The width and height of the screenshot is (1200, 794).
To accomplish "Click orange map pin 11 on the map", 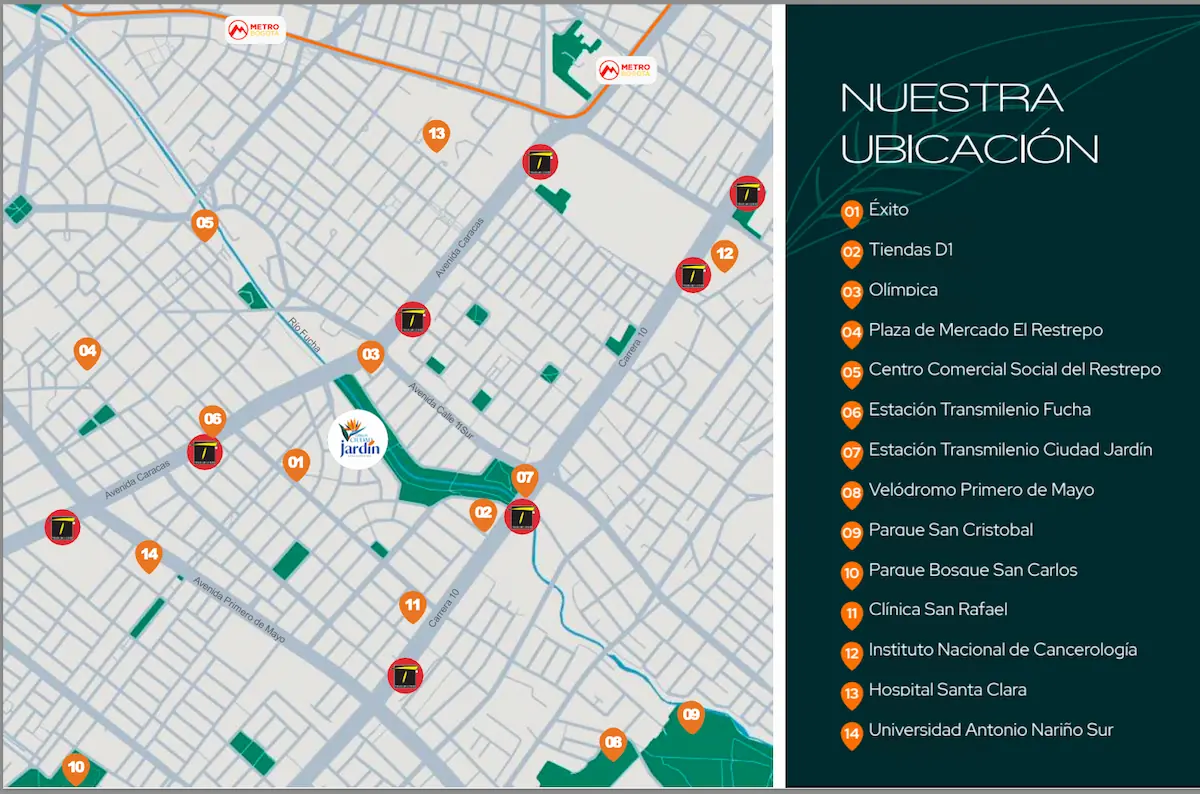I will (x=412, y=605).
